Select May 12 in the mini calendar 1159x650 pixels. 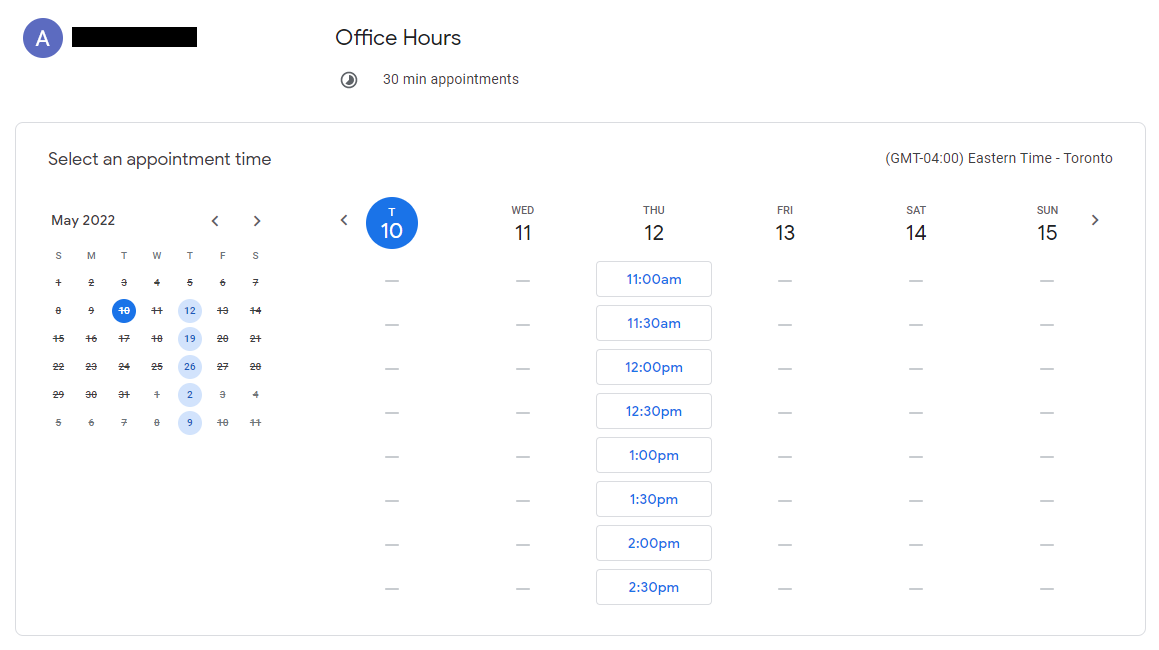click(190, 311)
